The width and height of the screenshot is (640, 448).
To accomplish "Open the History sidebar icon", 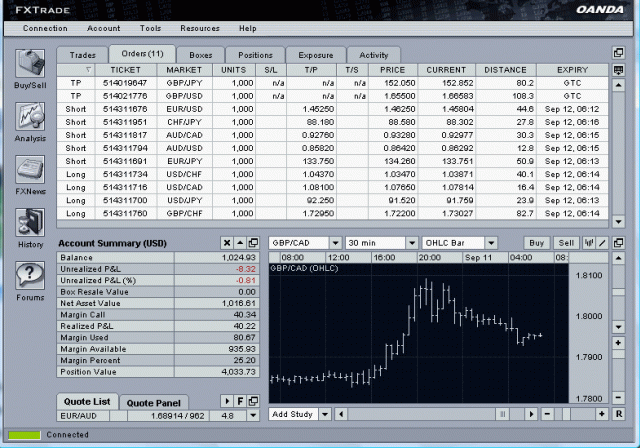I will [30, 223].
